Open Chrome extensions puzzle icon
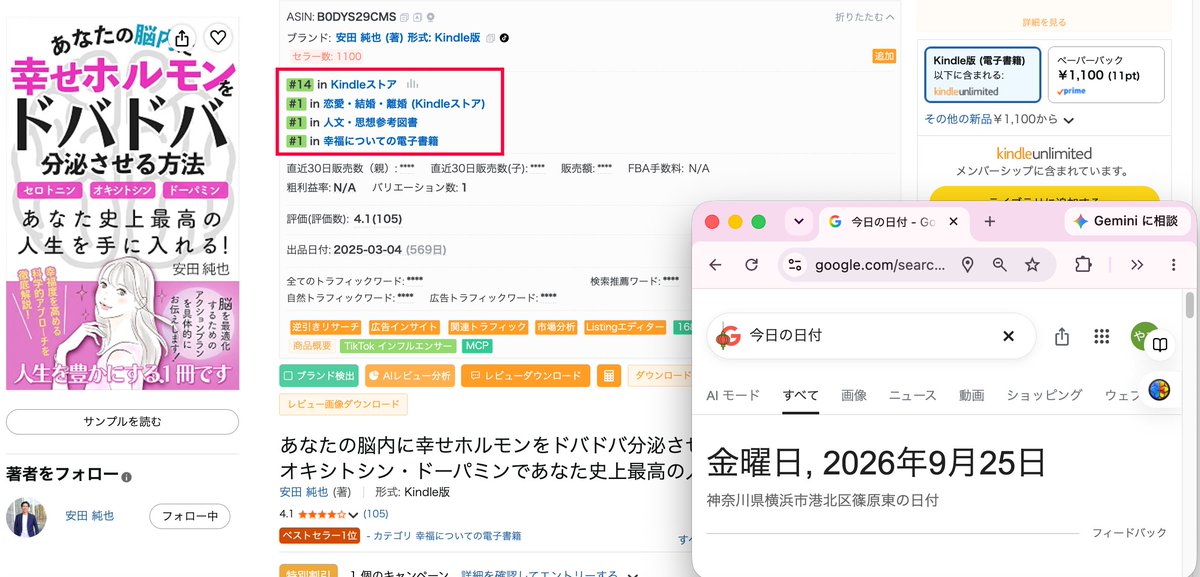This screenshot has width=1200, height=577. click(1082, 265)
